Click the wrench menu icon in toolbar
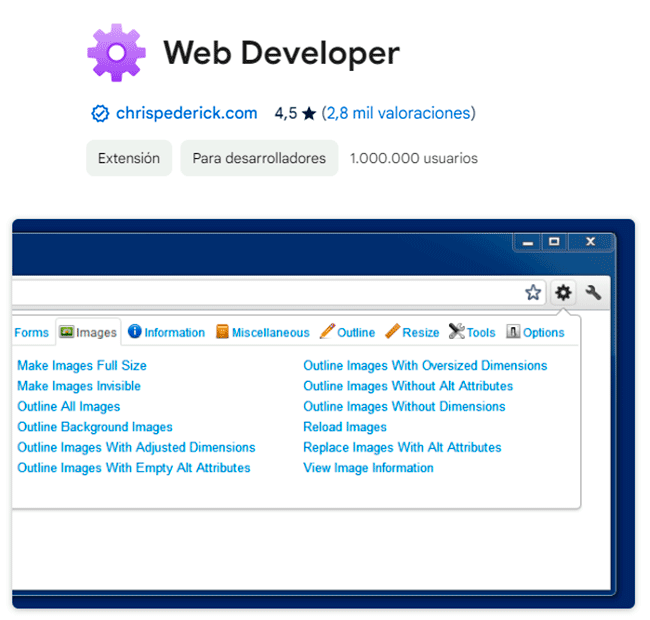 (593, 293)
